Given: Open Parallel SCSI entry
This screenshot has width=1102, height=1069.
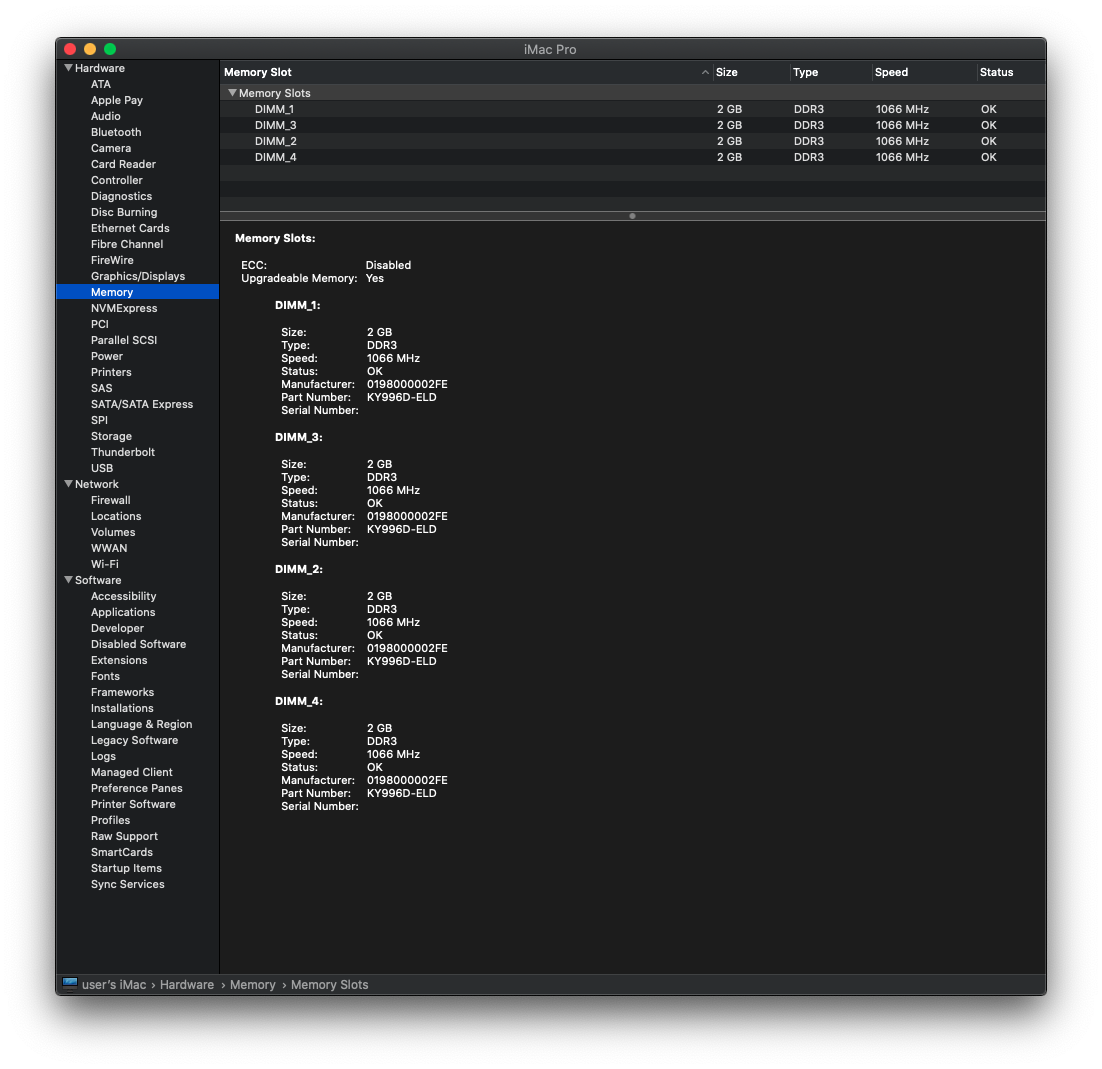Looking at the screenshot, I should 124,340.
